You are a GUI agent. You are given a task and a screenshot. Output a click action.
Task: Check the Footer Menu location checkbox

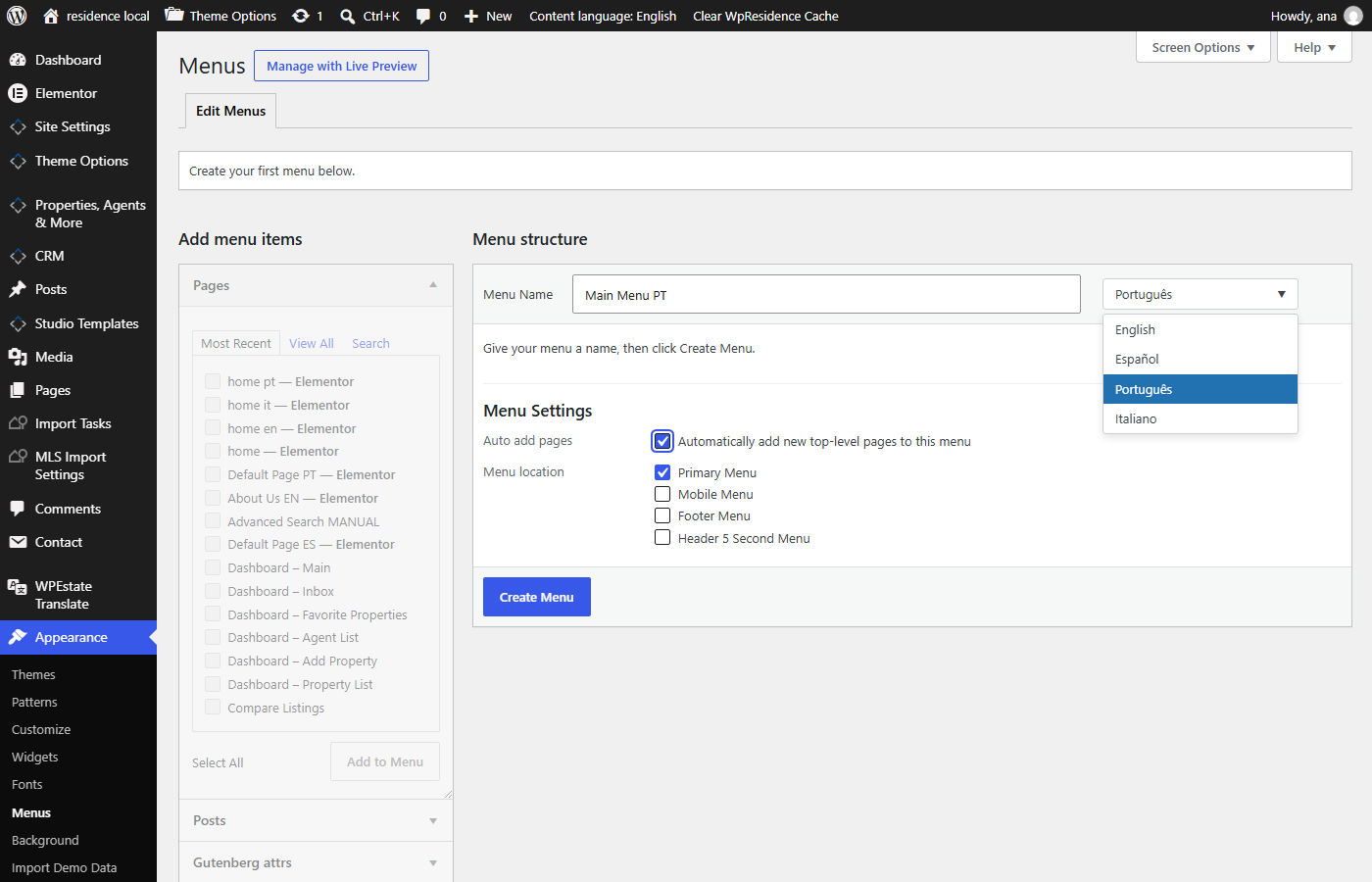(x=662, y=515)
